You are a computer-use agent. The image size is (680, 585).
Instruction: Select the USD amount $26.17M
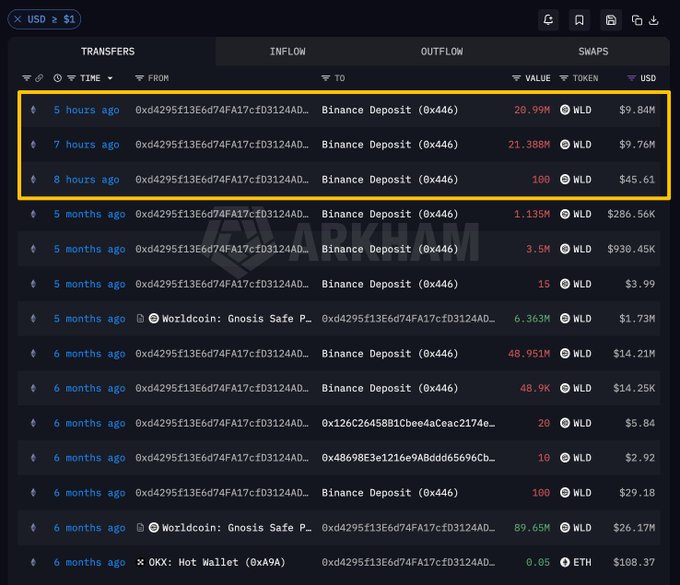pos(634,528)
